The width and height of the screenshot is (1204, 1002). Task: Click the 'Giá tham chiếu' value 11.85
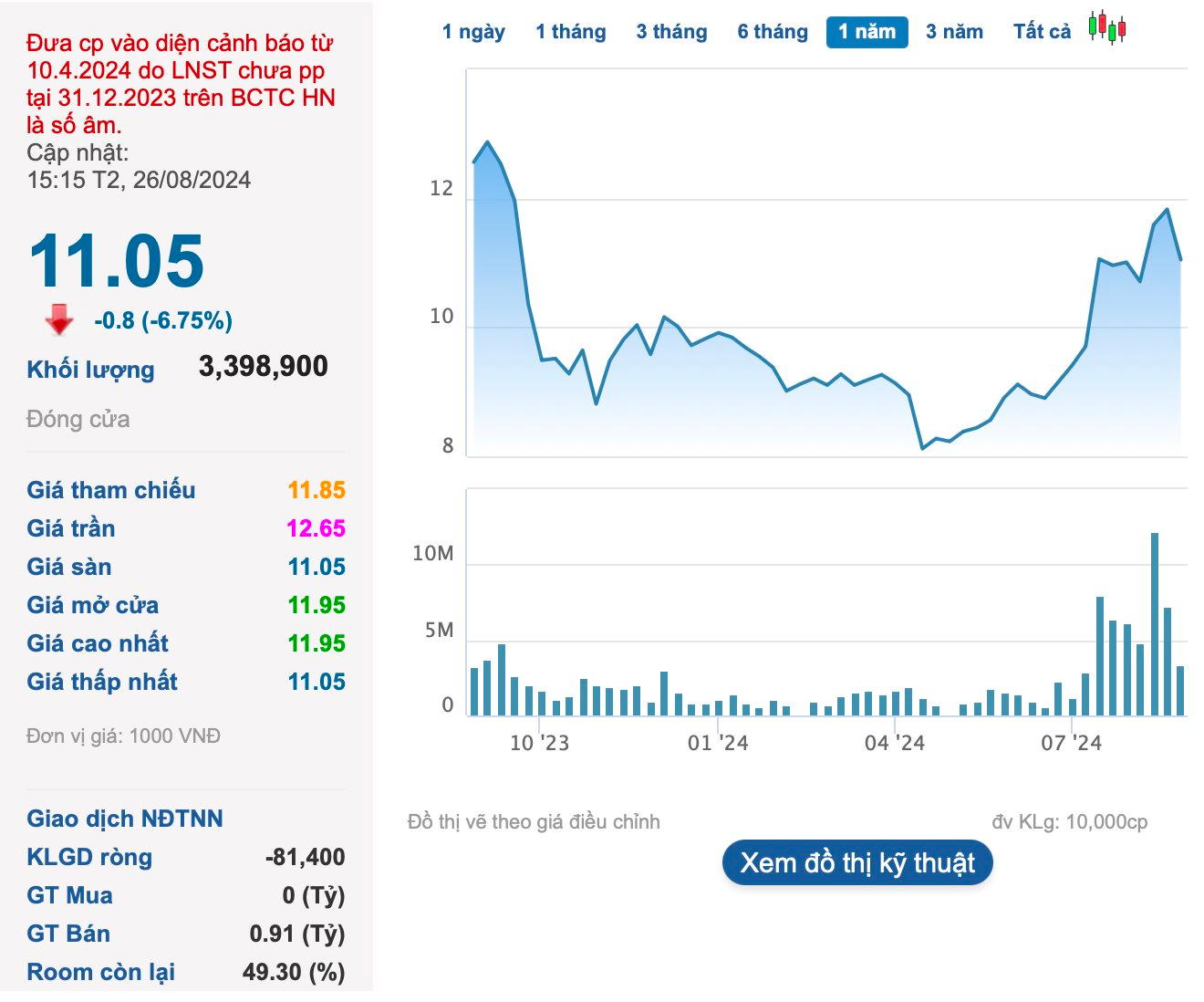tap(317, 490)
